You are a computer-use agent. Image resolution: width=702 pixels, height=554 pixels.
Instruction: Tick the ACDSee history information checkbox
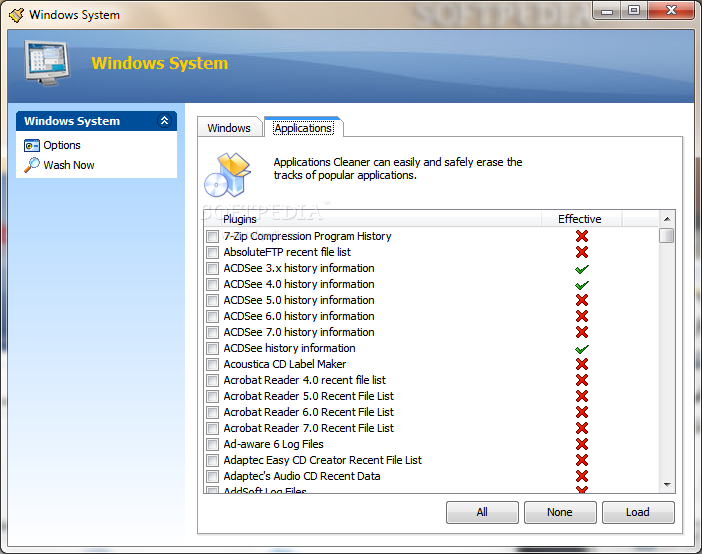212,348
